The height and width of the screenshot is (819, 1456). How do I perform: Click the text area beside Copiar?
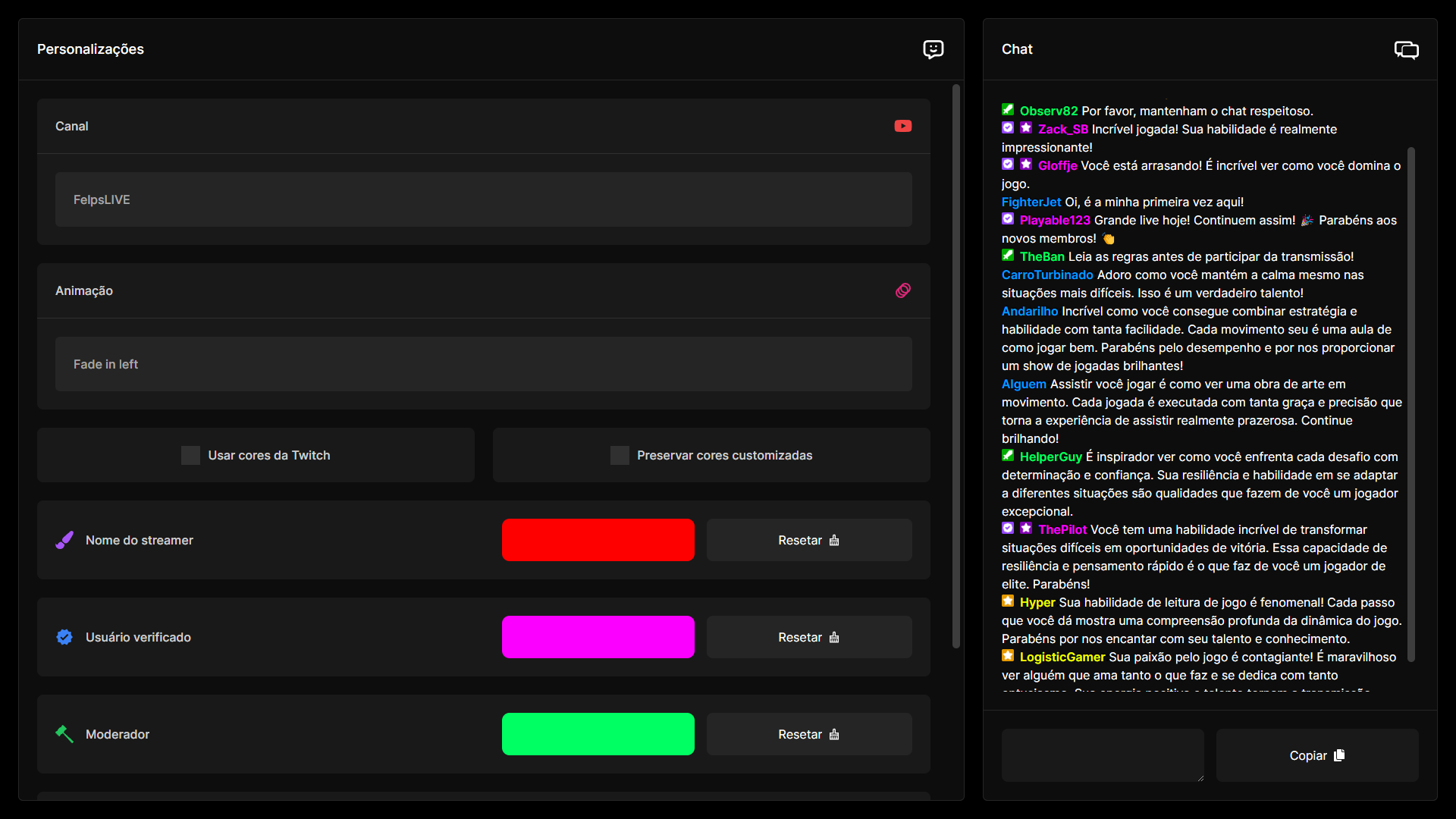tap(1102, 755)
